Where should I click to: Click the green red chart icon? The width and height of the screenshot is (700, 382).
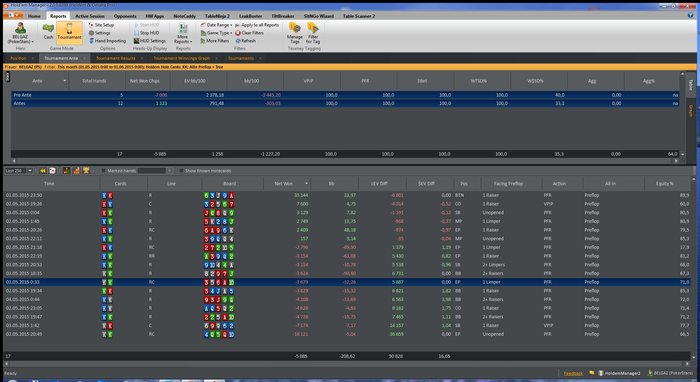(x=67, y=171)
